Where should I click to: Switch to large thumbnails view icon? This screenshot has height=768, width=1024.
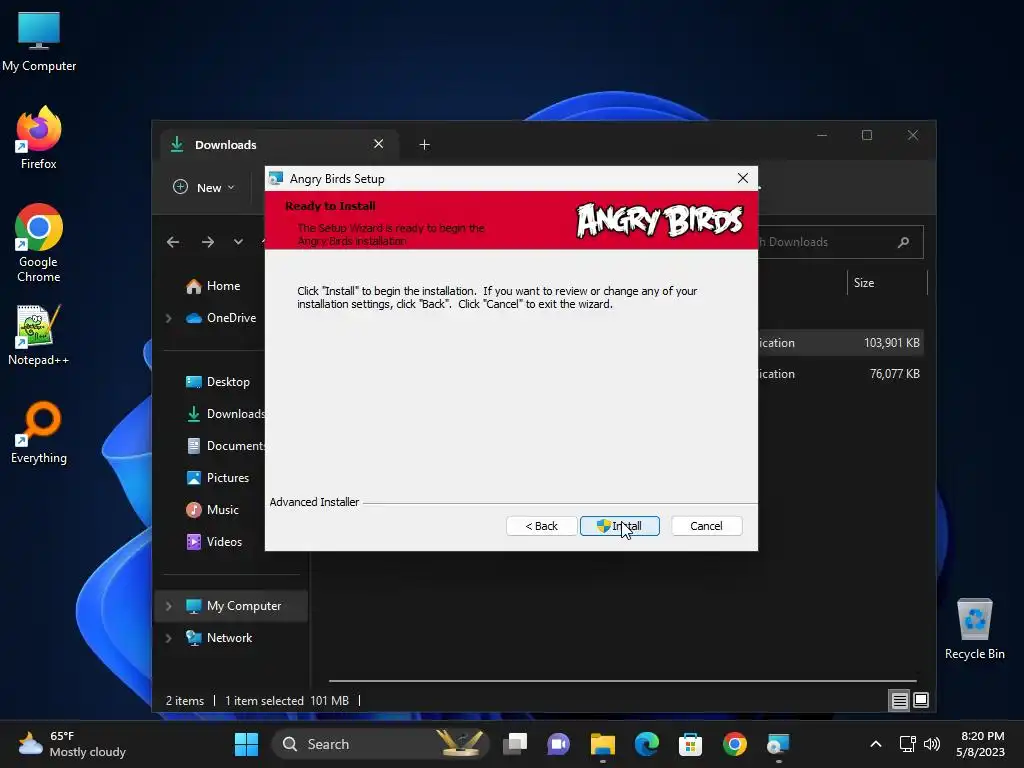921,701
